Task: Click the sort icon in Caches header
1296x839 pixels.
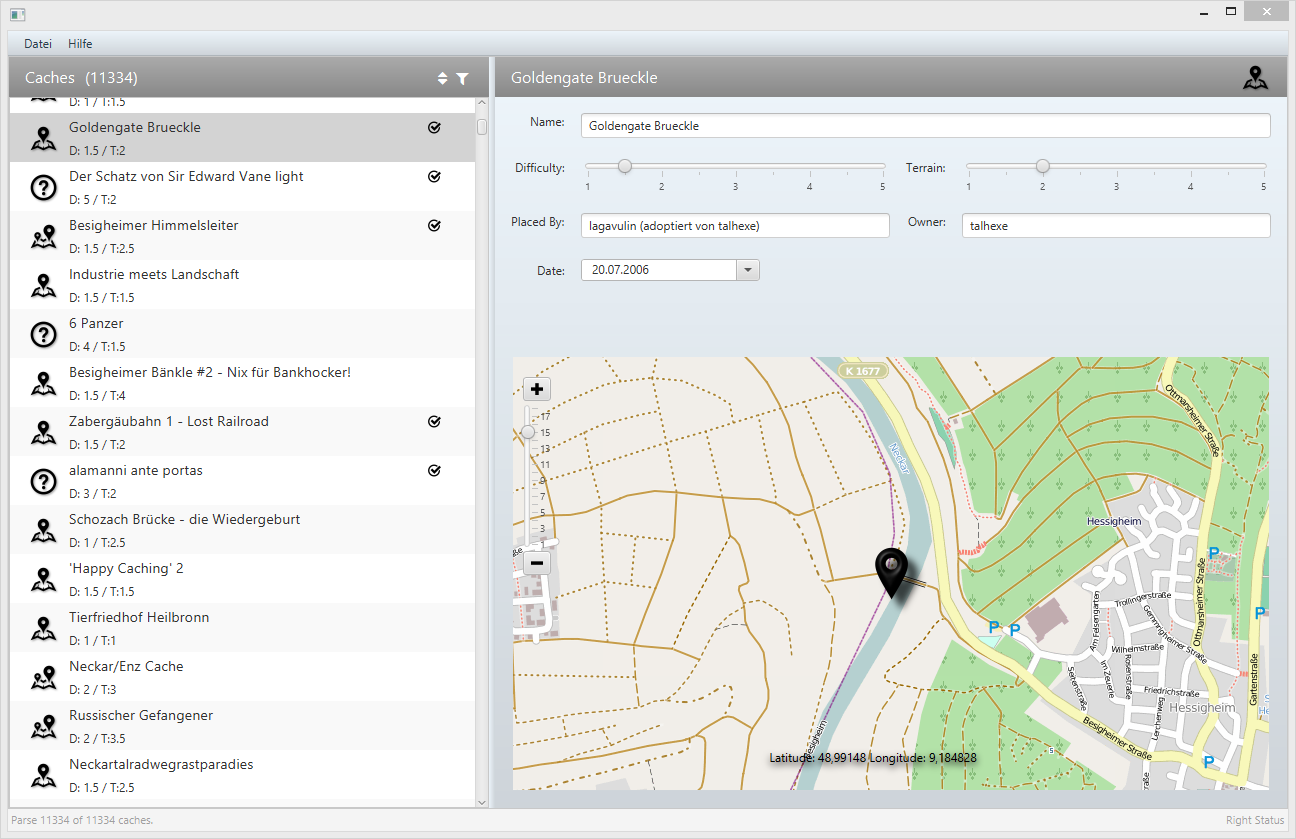Action: [x=443, y=78]
